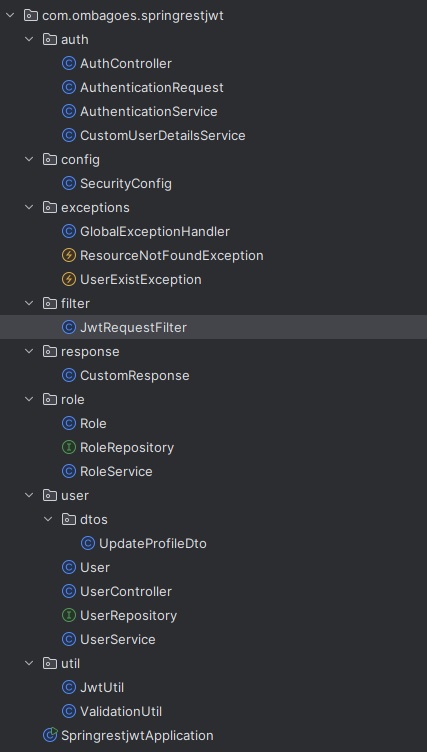
Task: Click the UserExistException lightning icon
Action: pyautogui.click(x=69, y=279)
